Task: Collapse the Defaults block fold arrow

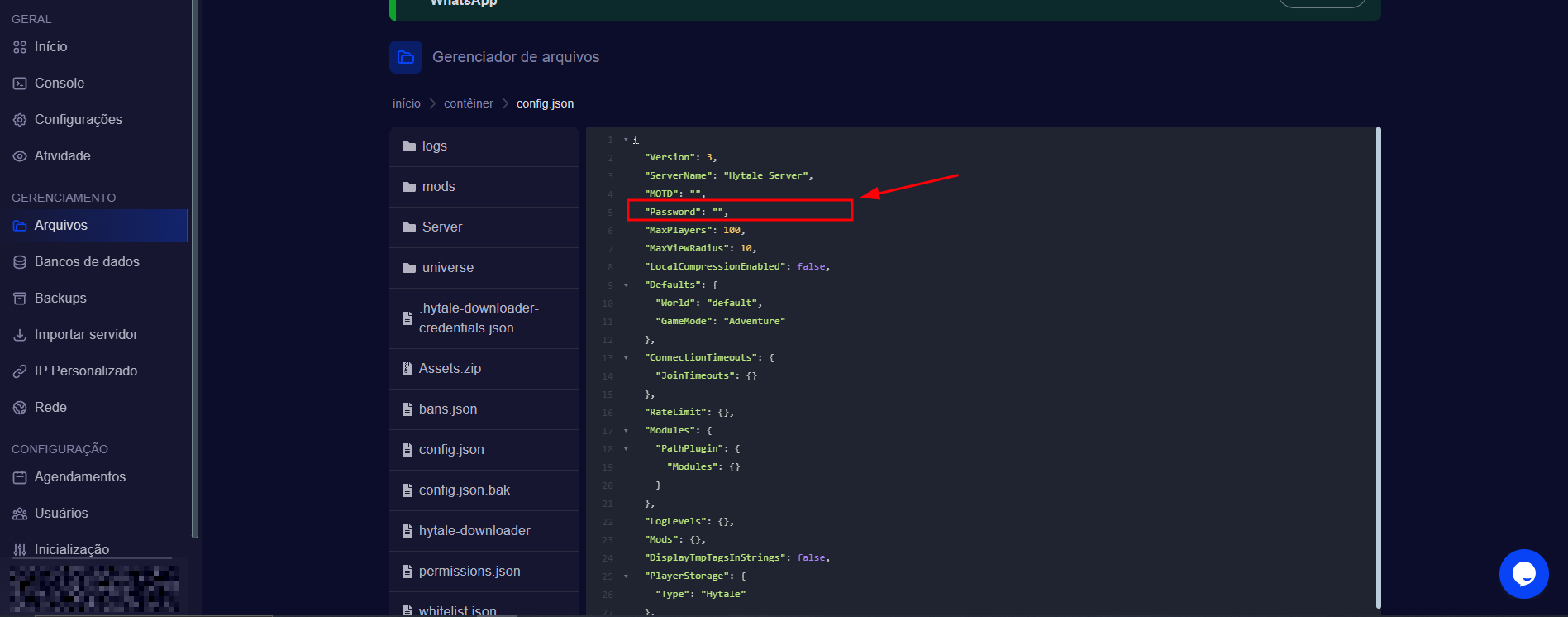Action: pos(626,285)
